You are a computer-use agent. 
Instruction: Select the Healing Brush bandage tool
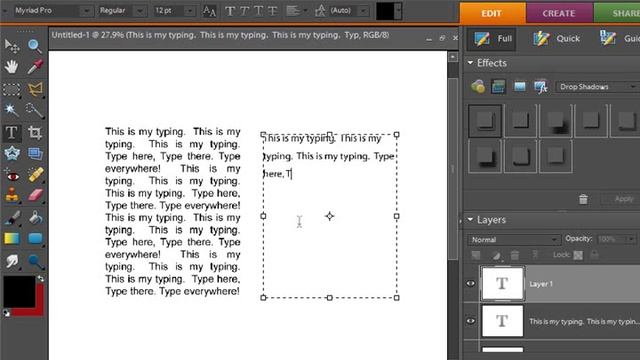(x=35, y=175)
